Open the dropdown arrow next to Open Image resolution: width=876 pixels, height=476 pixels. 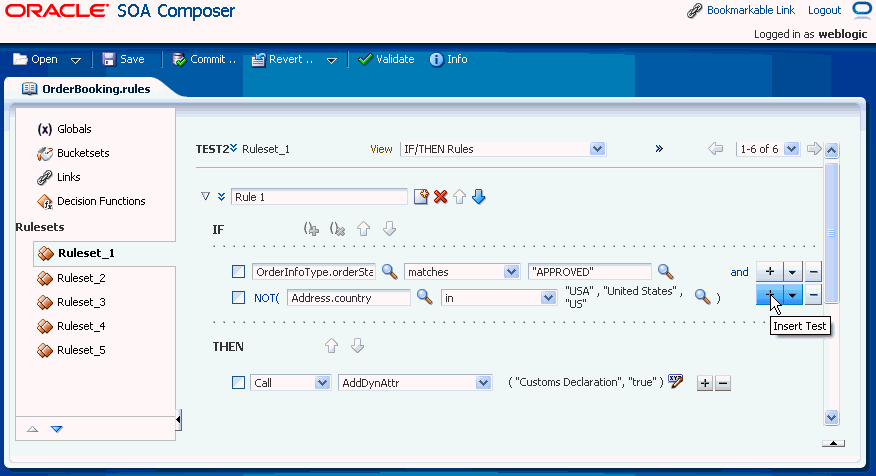pos(75,60)
